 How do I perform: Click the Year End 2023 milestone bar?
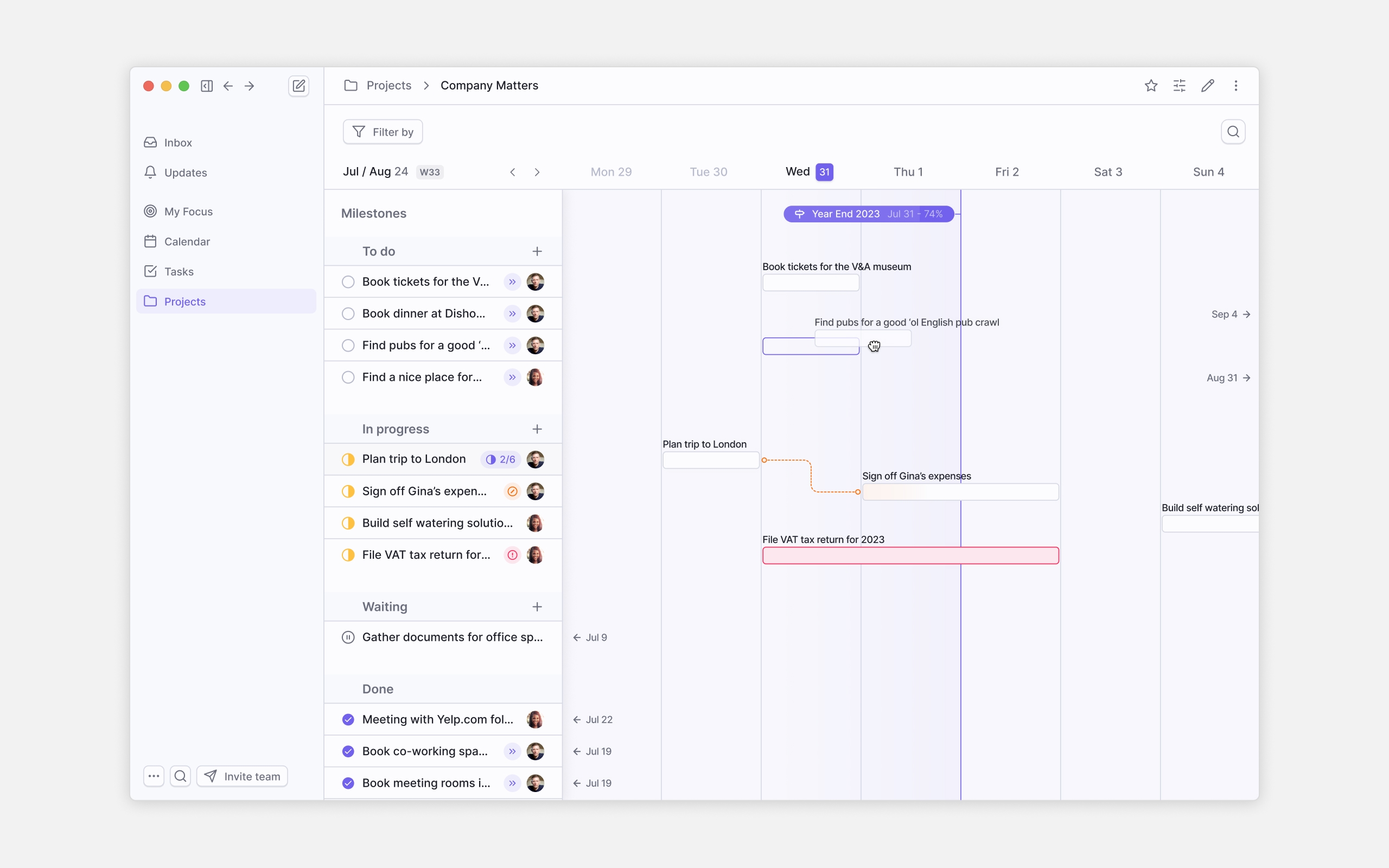click(x=867, y=213)
